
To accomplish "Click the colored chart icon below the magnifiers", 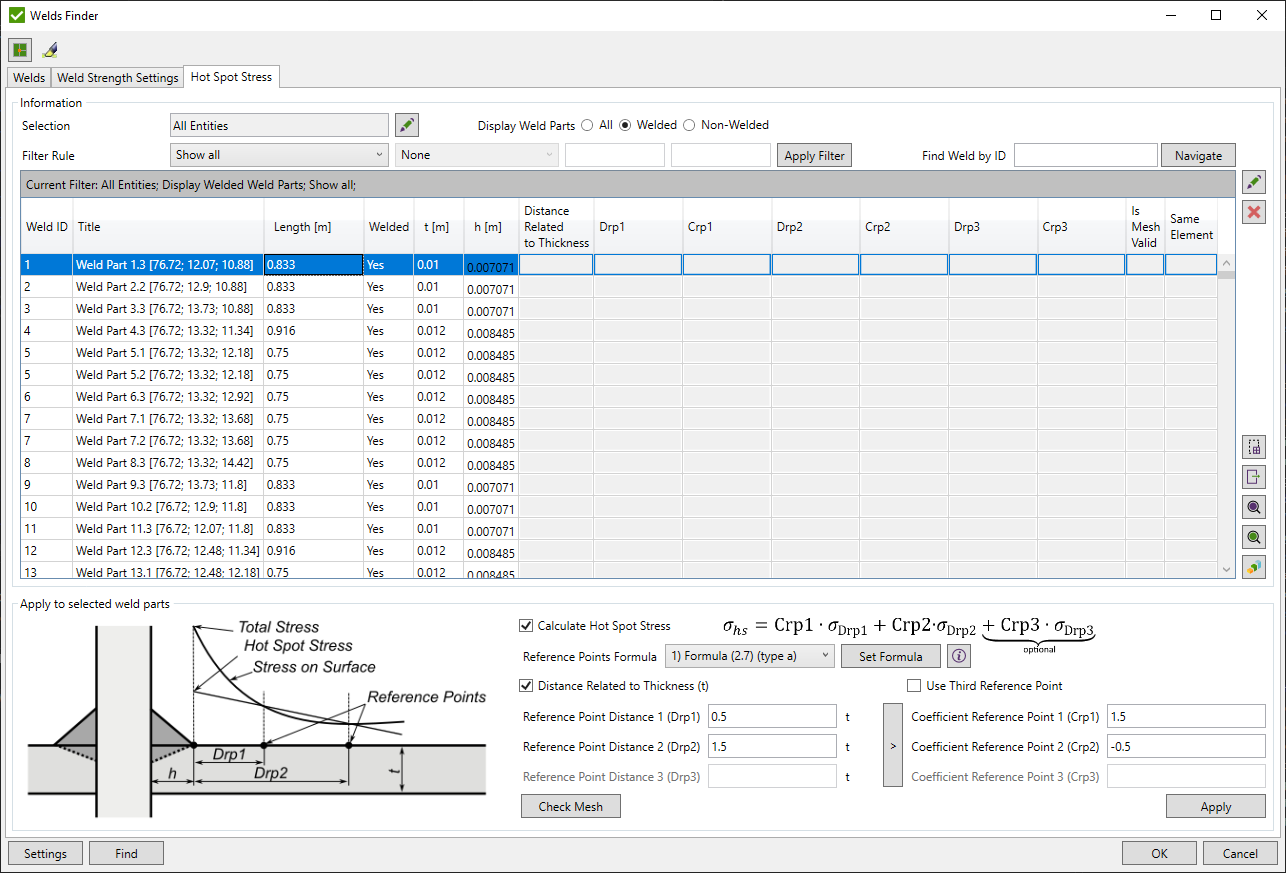I will (x=1253, y=567).
